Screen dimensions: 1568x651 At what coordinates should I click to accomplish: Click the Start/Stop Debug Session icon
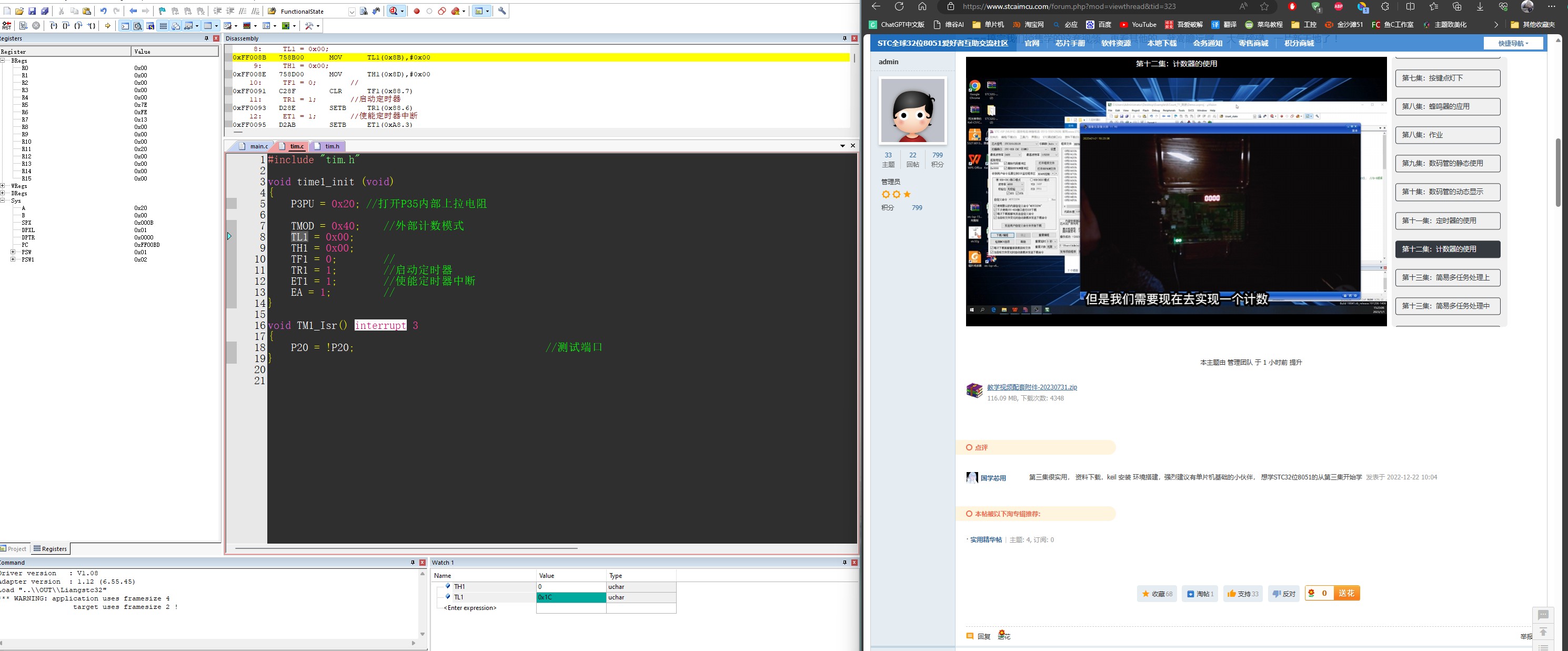393,11
